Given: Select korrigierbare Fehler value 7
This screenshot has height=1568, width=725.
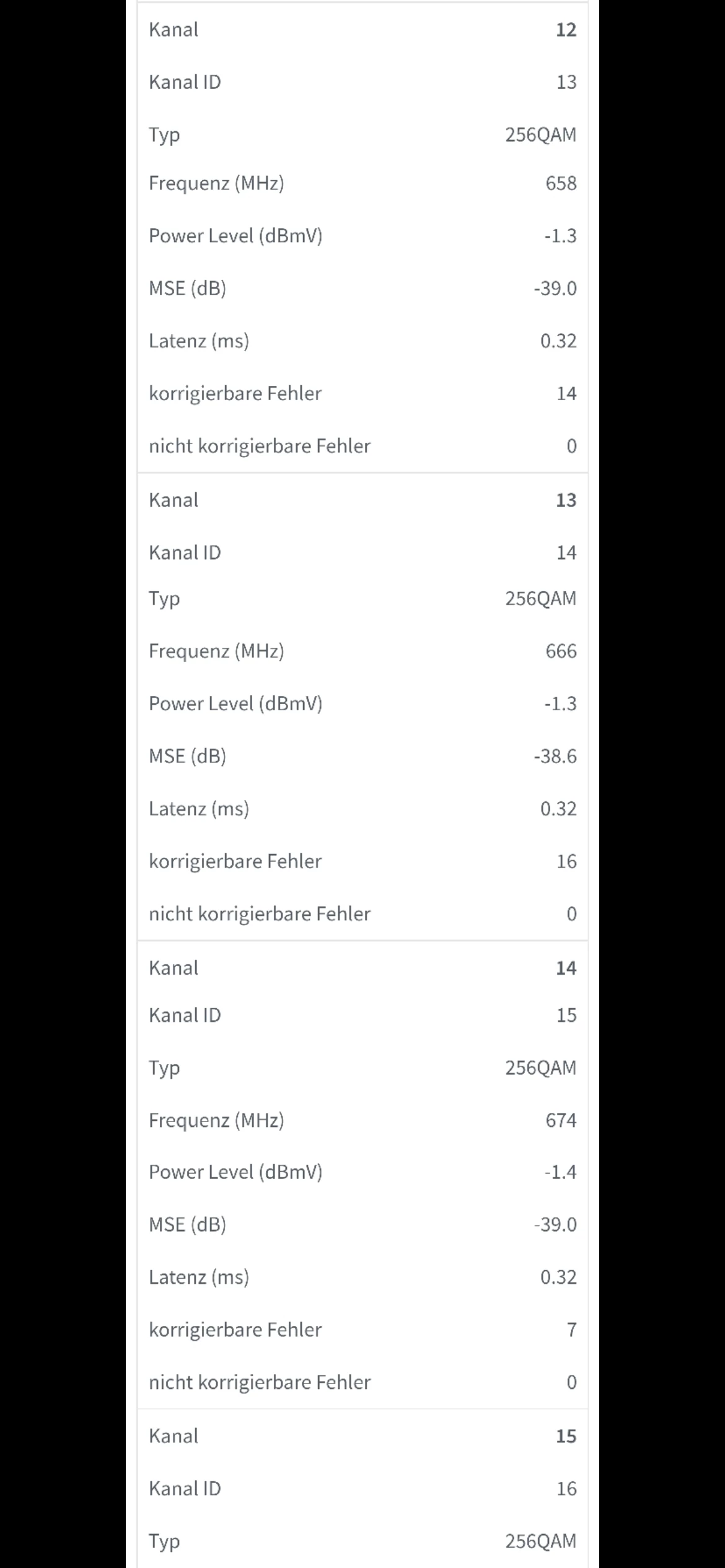Looking at the screenshot, I should [x=571, y=1330].
